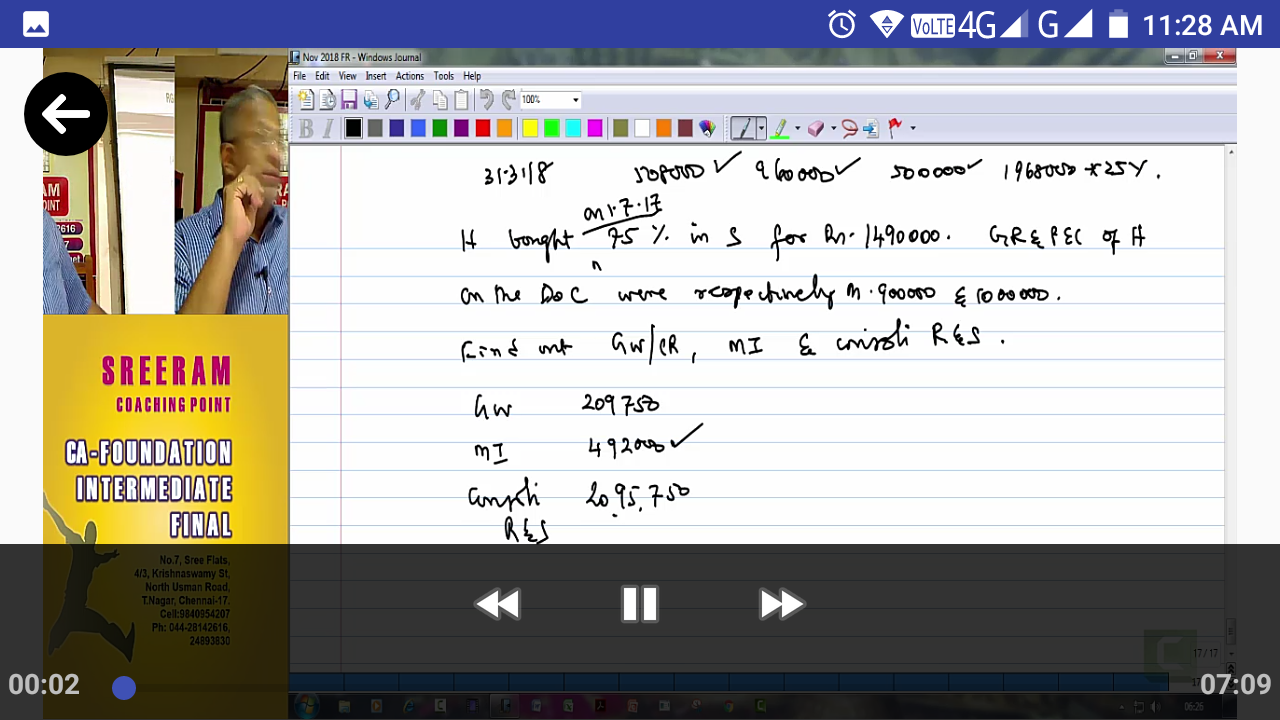Screen dimensions: 1280x720
Task: Open the Edit menu
Action: point(322,76)
